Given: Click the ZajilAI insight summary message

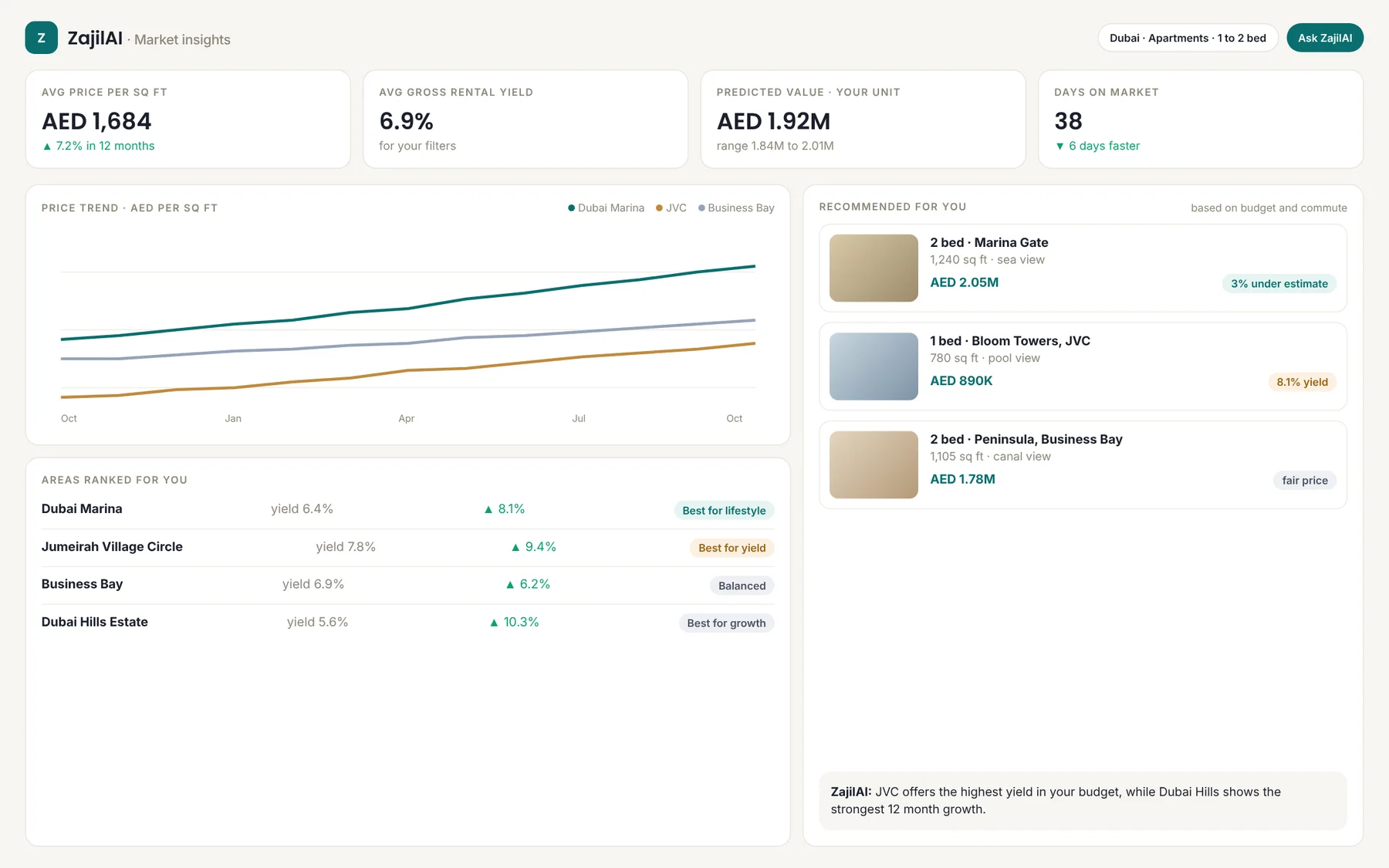Looking at the screenshot, I should (1083, 801).
